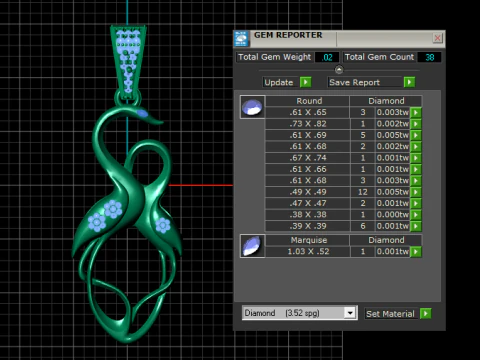This screenshot has height=360, width=480.
Task: Click the green arrow for .47 X .47 row
Action: 416,203
